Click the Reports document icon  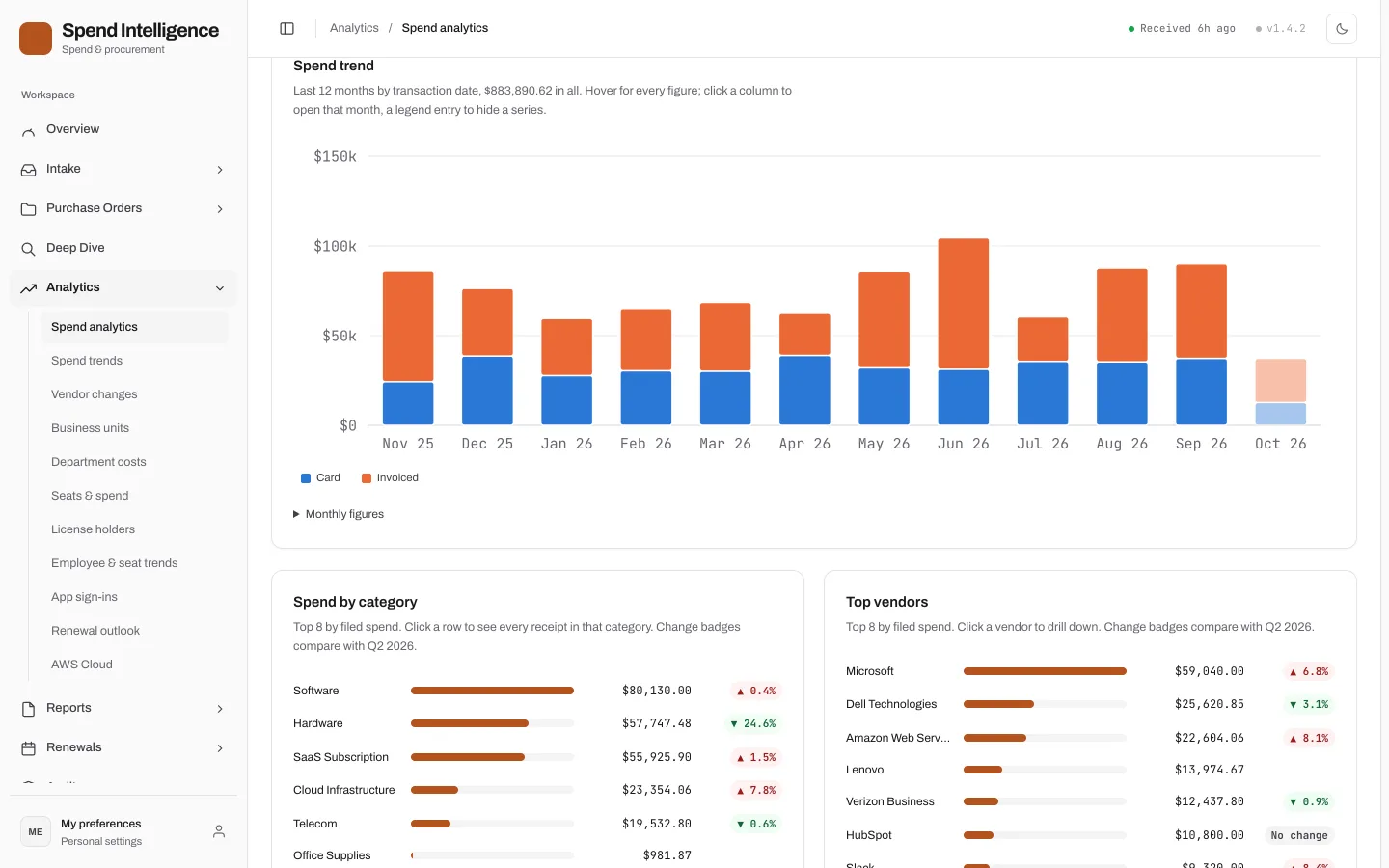[x=29, y=709]
